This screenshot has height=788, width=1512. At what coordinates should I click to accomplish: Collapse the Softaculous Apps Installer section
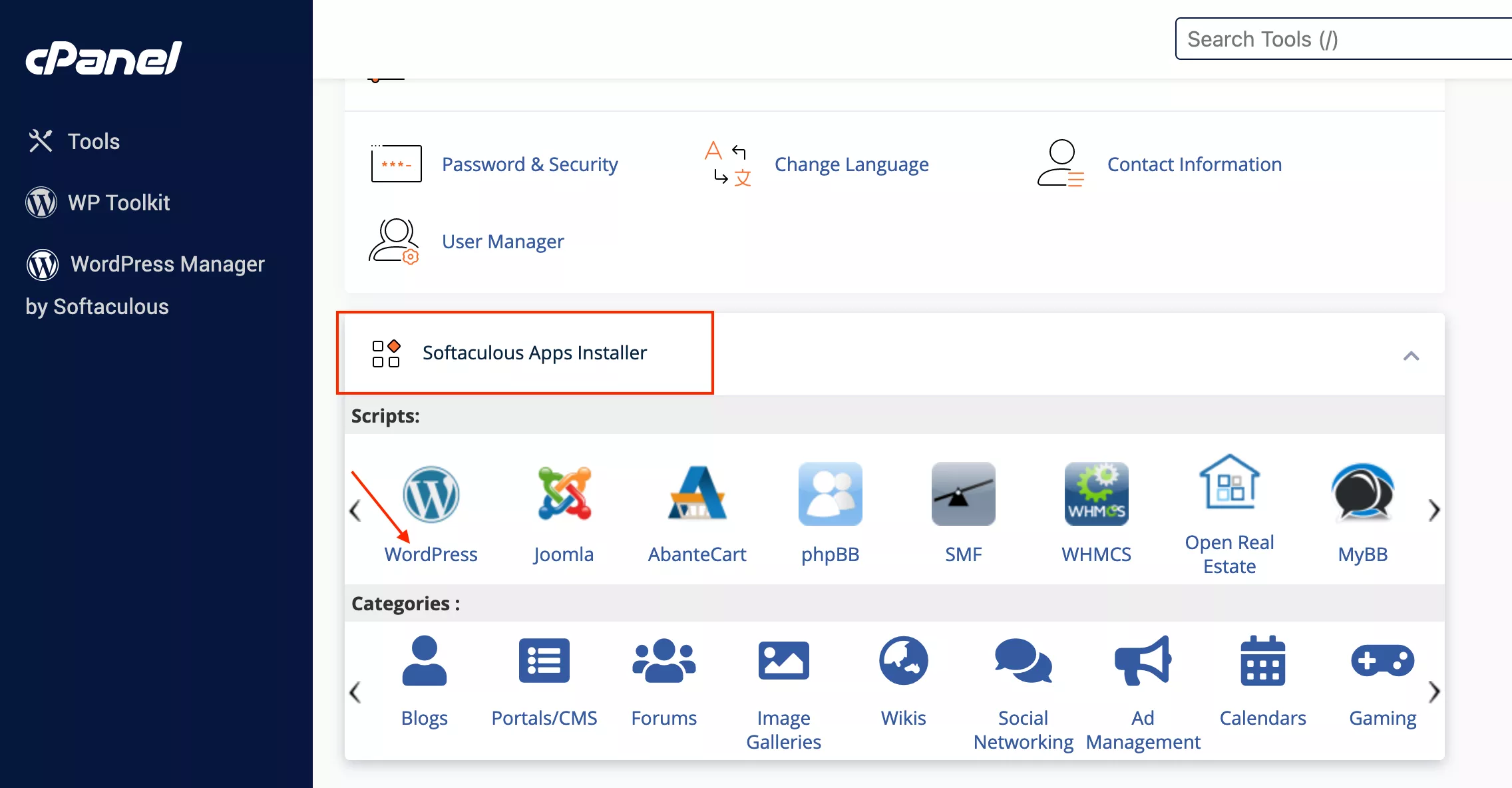coord(1411,356)
